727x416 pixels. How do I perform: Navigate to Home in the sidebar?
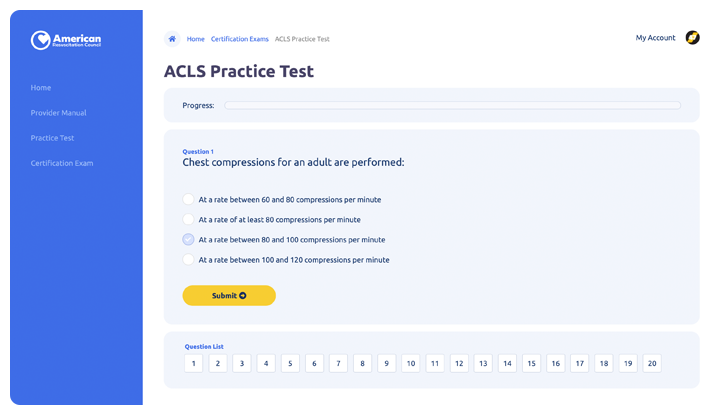(41, 88)
